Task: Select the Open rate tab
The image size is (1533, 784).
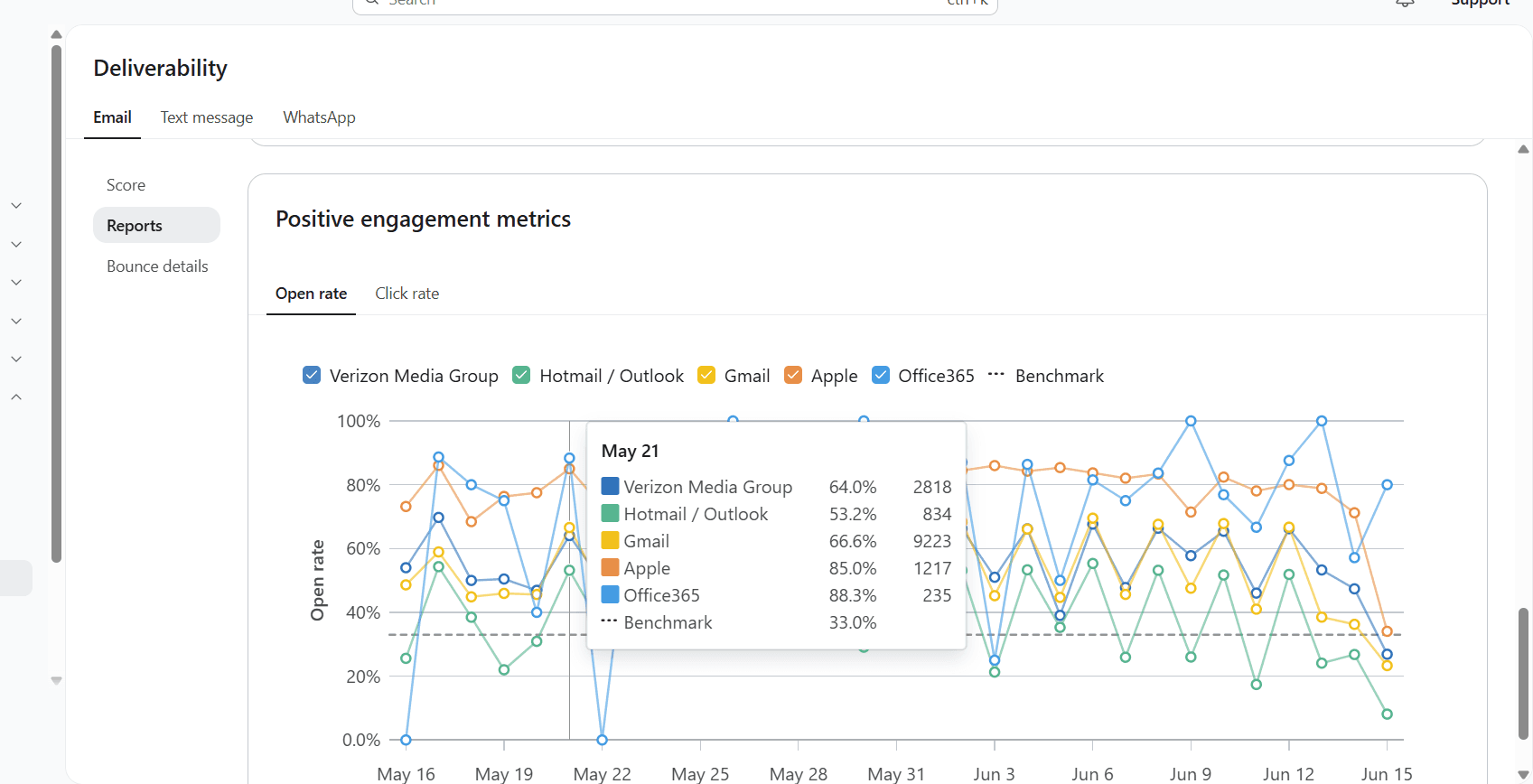Action: coord(311,294)
